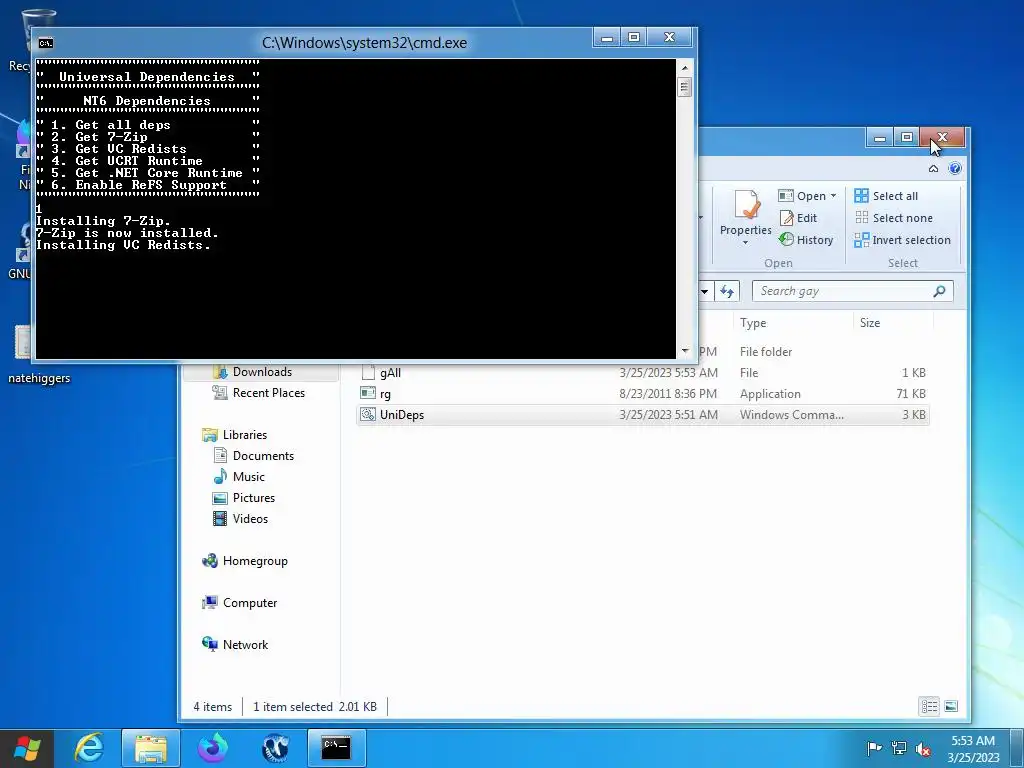Open the Music library
The width and height of the screenshot is (1024, 768).
point(248,477)
